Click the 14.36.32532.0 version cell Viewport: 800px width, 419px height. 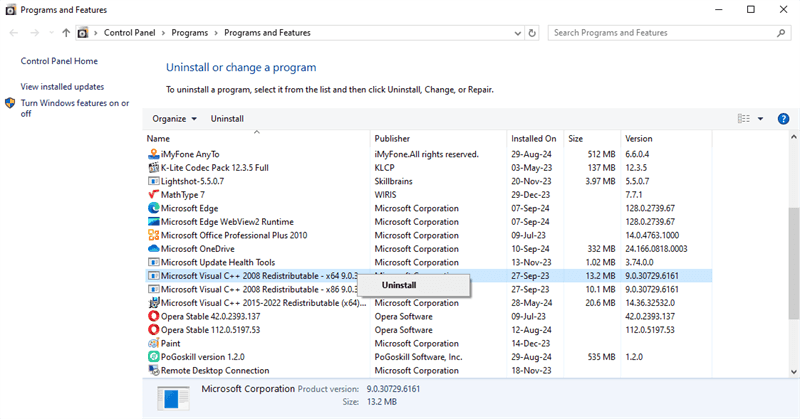pos(649,303)
